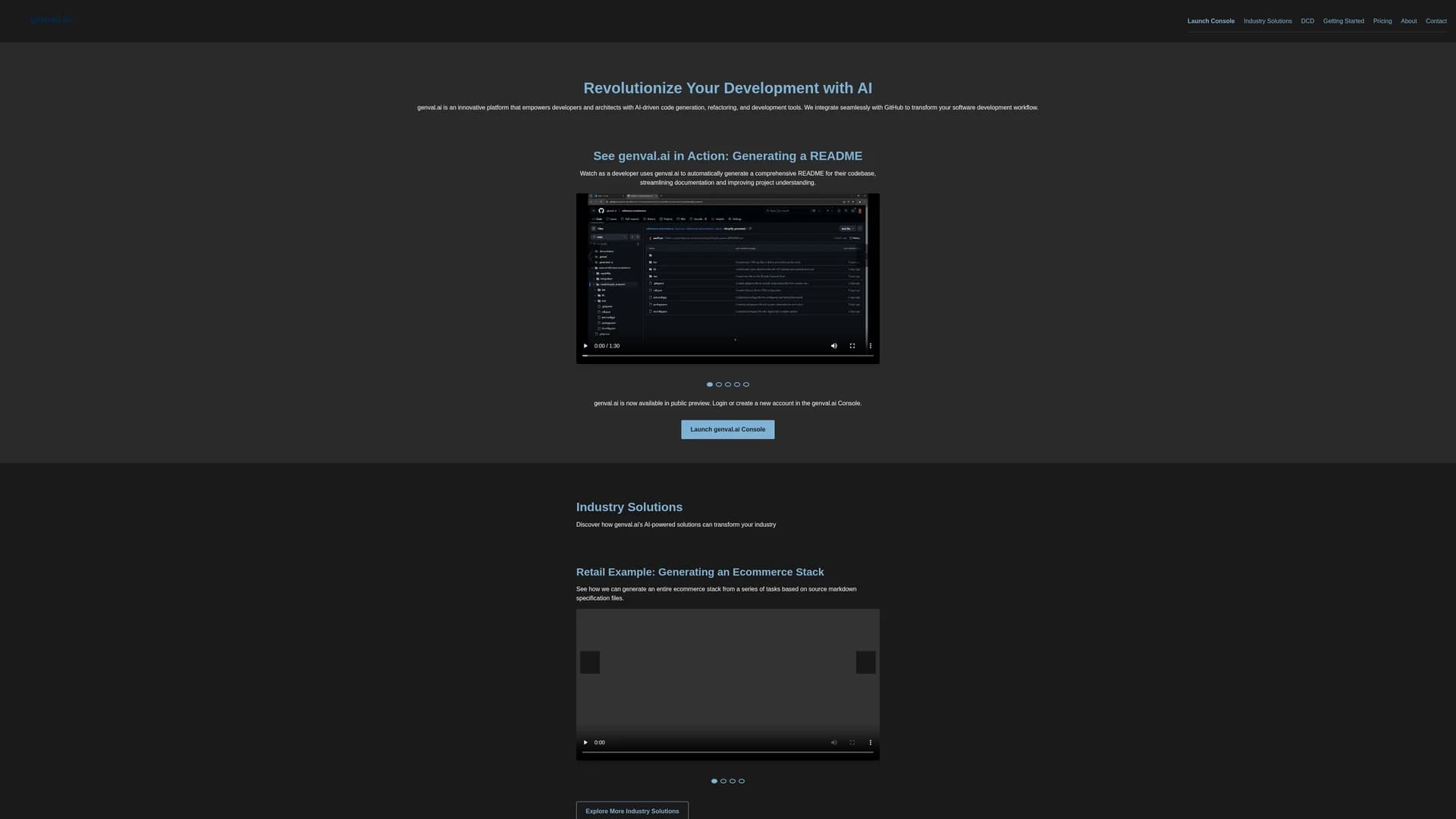
Task: Open the Contact nav link
Action: tap(1436, 21)
